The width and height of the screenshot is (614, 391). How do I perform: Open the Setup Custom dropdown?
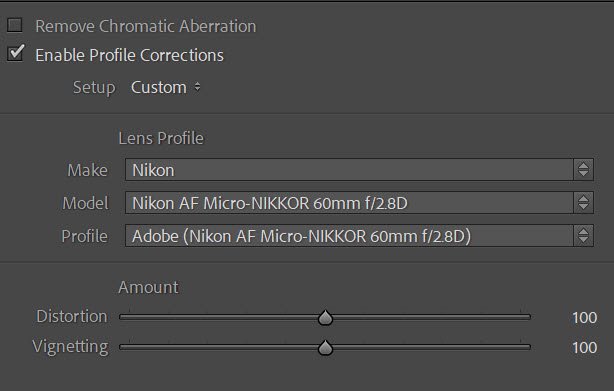[x=166, y=87]
